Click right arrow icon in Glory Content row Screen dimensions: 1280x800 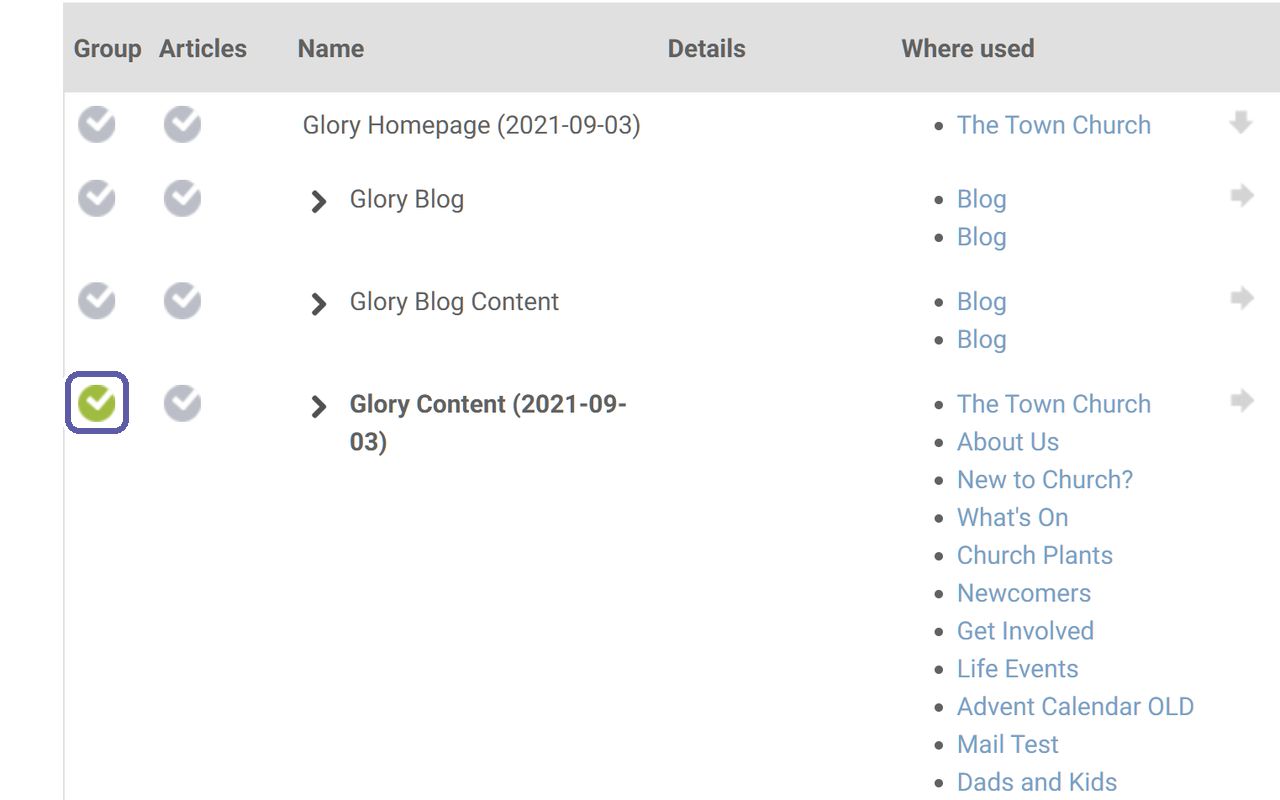tap(1242, 400)
